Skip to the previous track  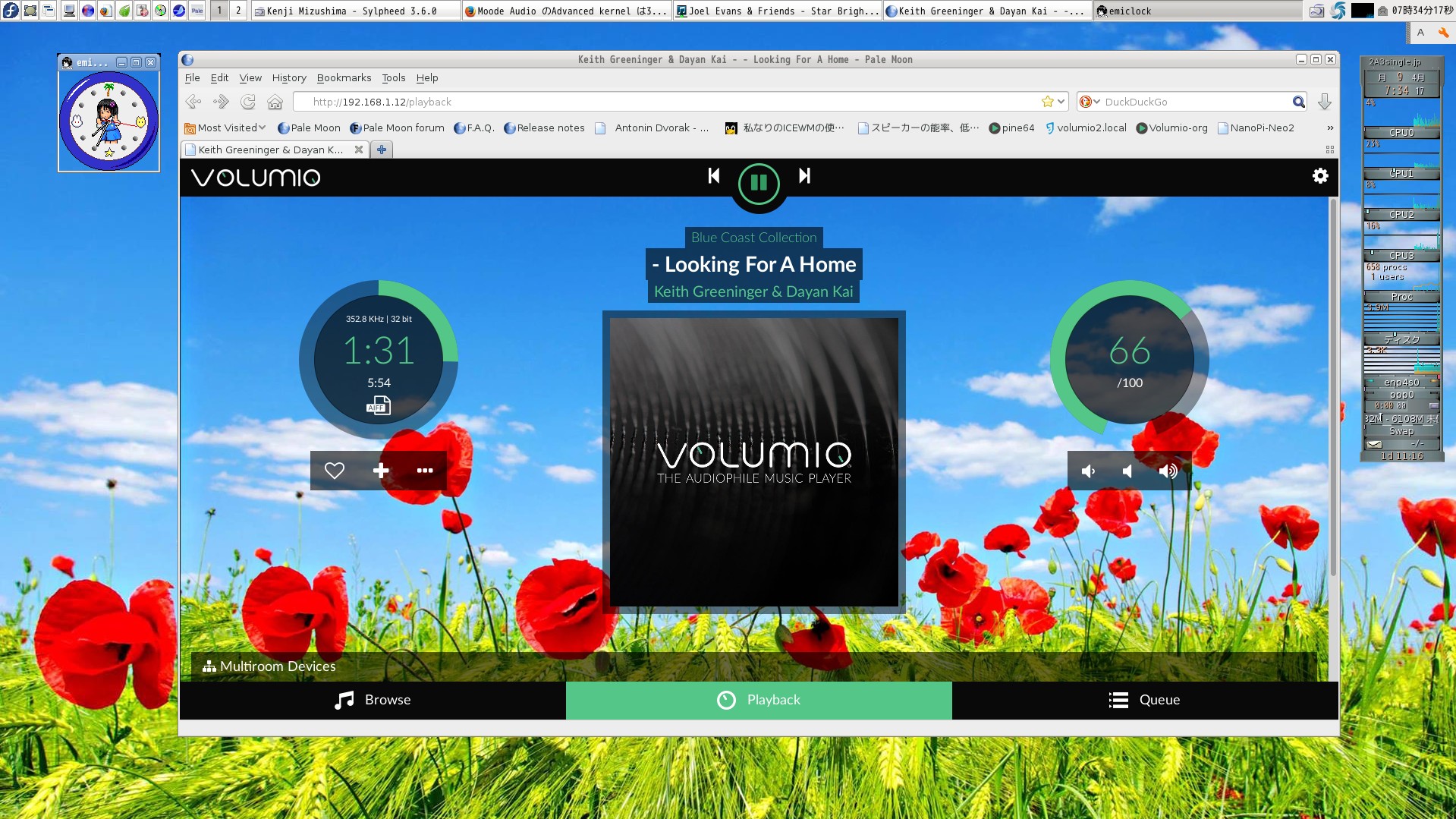712,175
